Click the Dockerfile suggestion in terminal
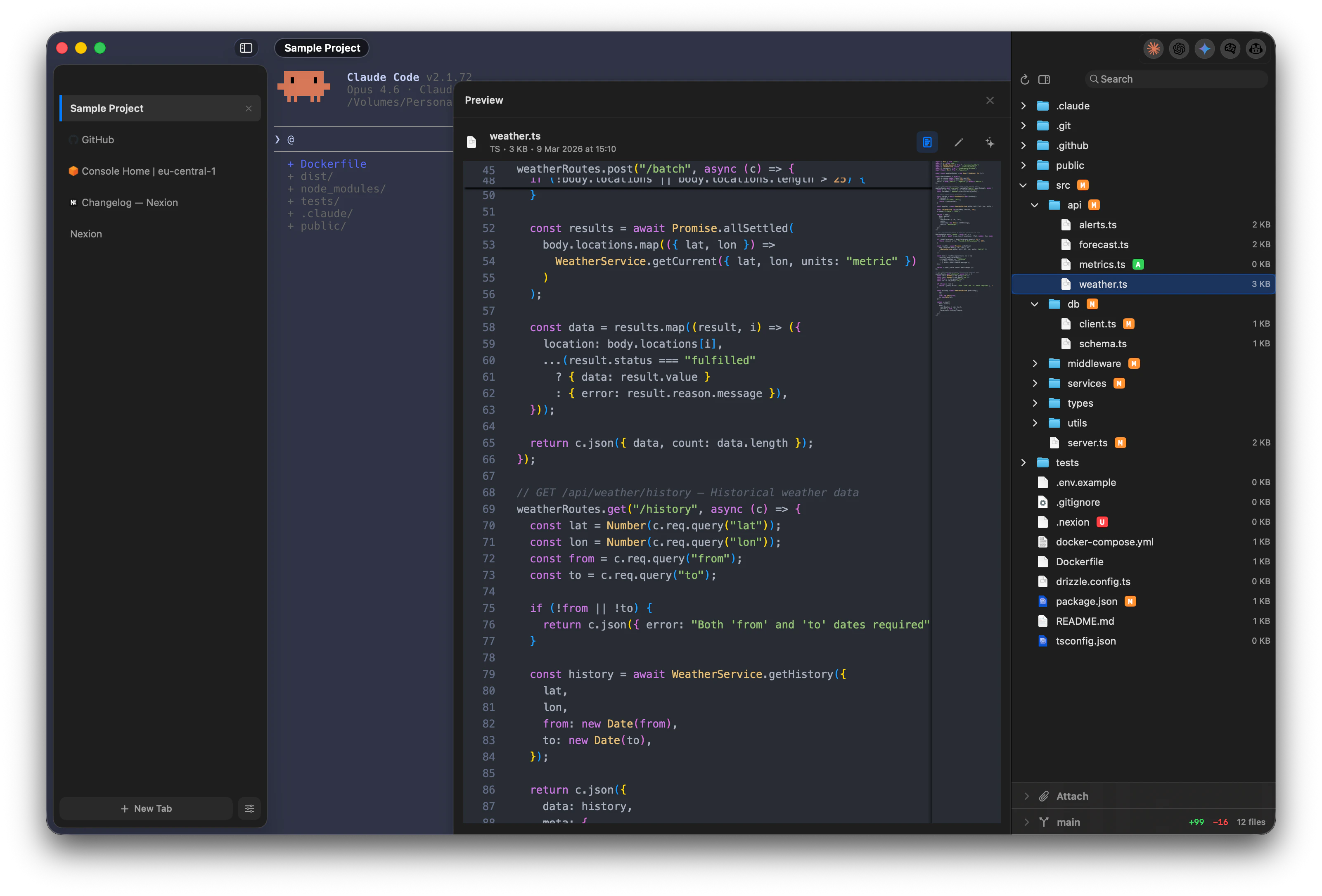 [333, 164]
